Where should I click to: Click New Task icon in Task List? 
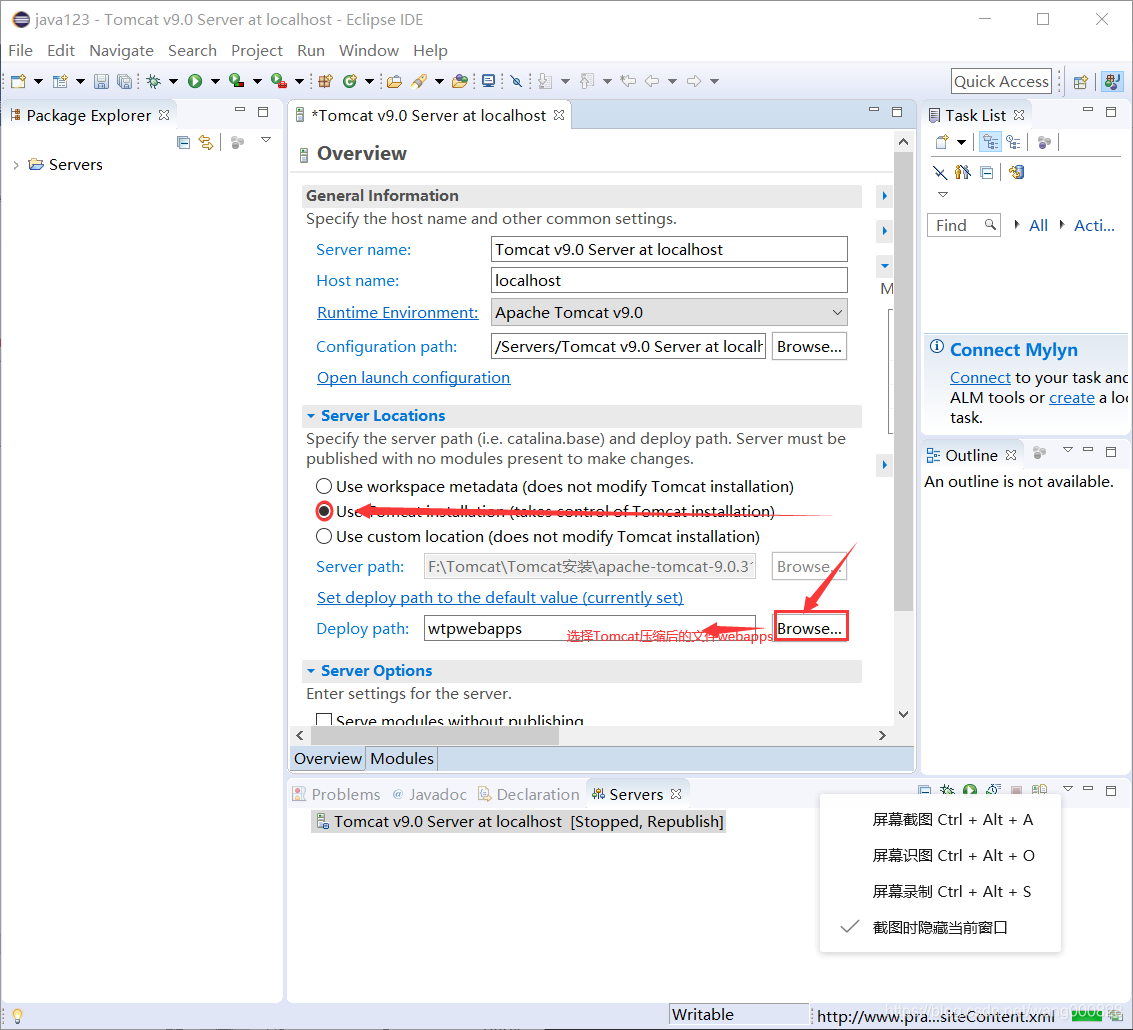[x=941, y=142]
